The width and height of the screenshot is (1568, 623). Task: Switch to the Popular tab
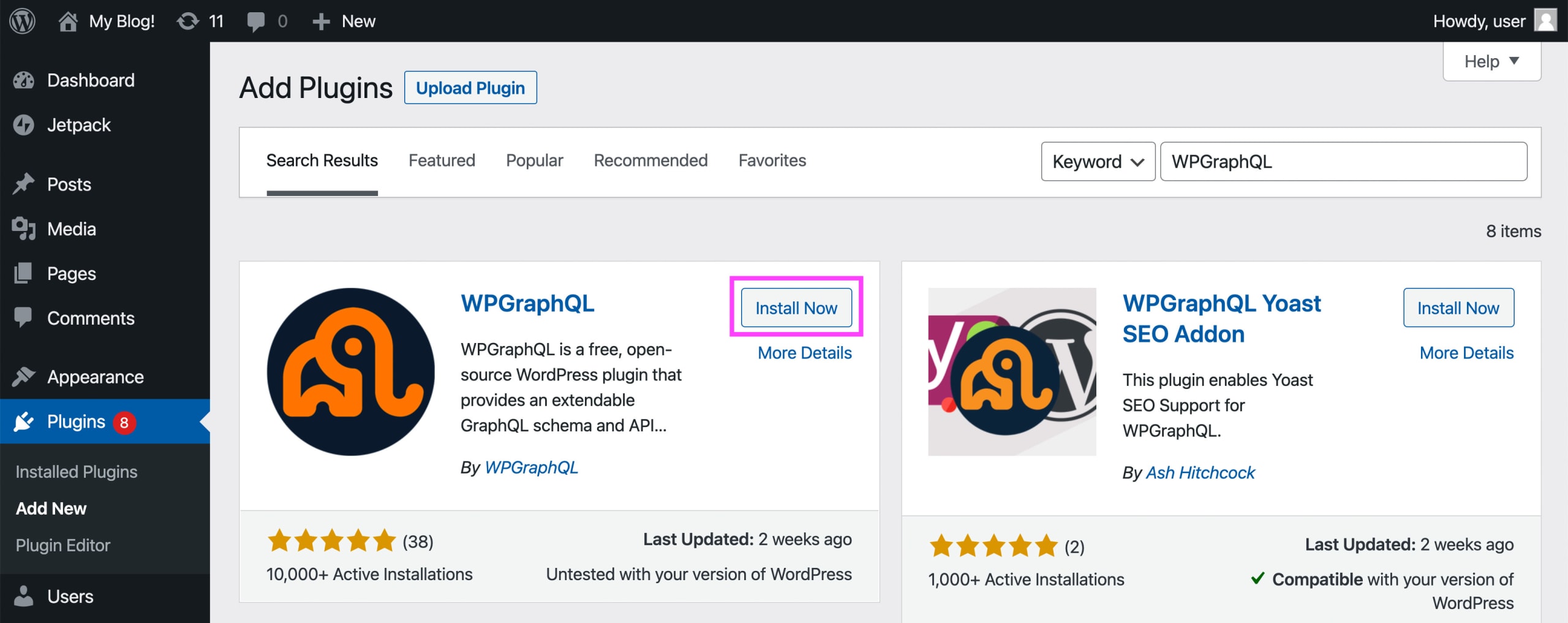coord(534,160)
